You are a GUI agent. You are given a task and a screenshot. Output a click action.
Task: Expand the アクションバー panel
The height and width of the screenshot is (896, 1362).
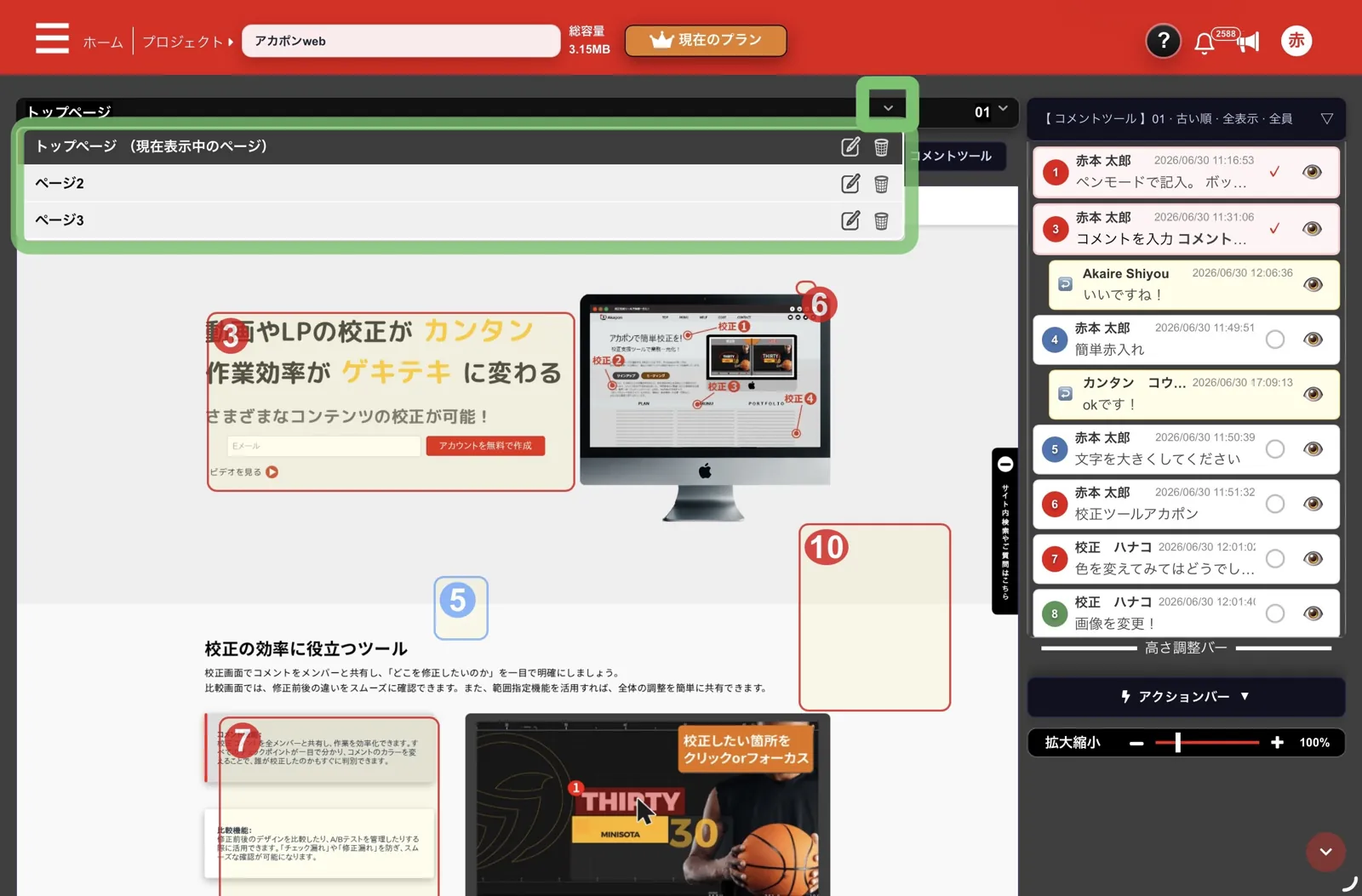1186,697
